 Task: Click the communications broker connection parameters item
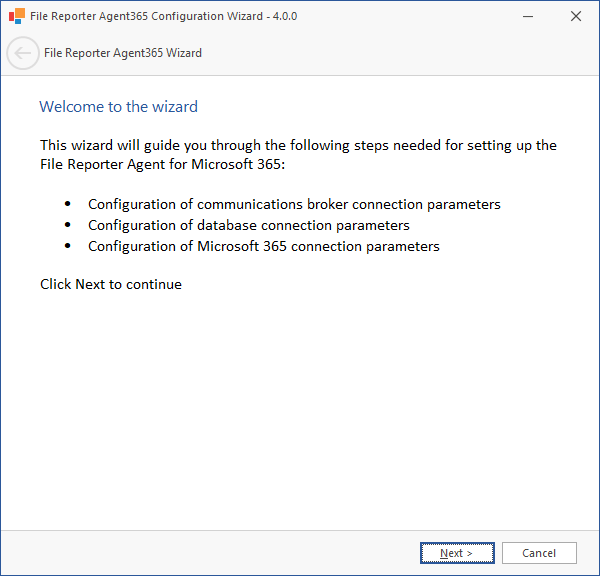coord(294,204)
